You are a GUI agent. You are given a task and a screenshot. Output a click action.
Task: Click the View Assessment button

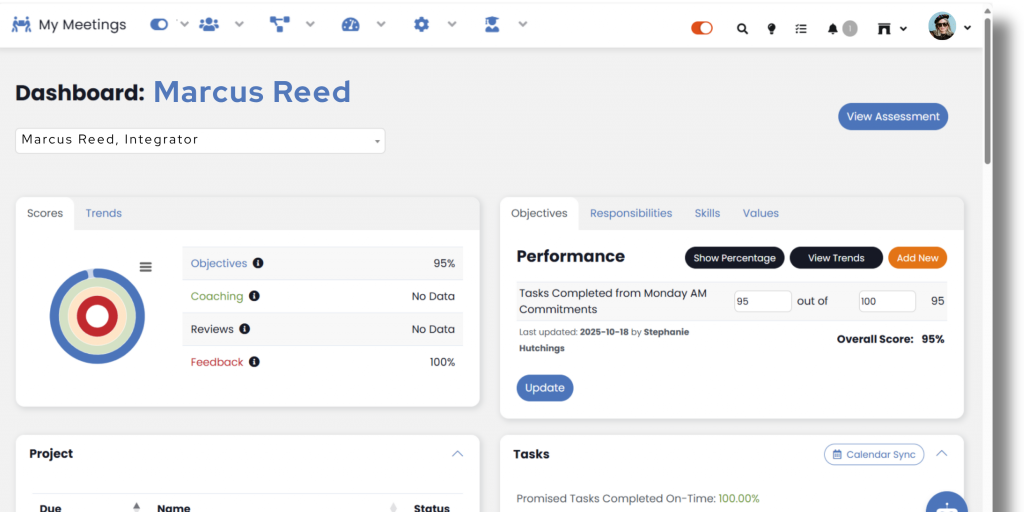pyautogui.click(x=892, y=117)
